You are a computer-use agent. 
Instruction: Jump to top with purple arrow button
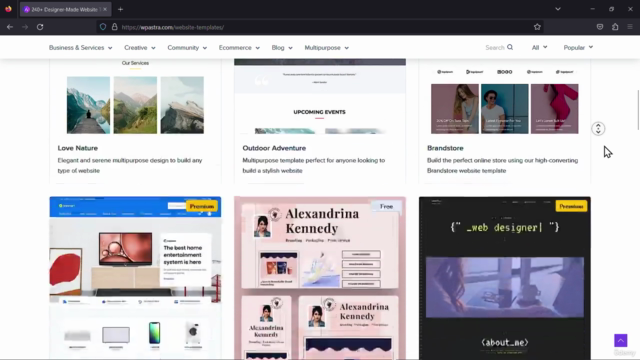coord(620,340)
